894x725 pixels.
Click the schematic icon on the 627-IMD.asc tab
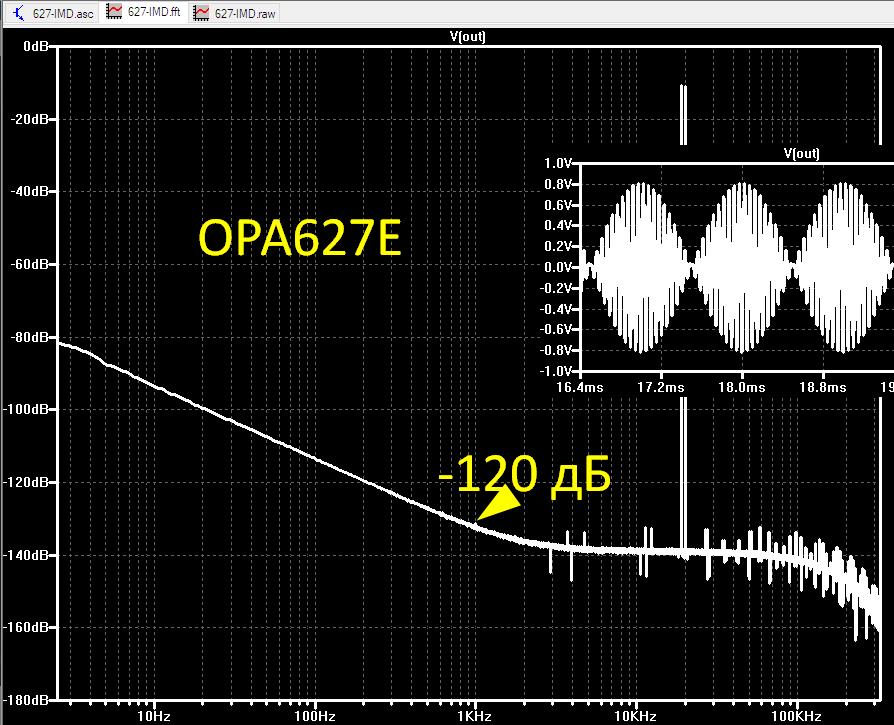[19, 13]
